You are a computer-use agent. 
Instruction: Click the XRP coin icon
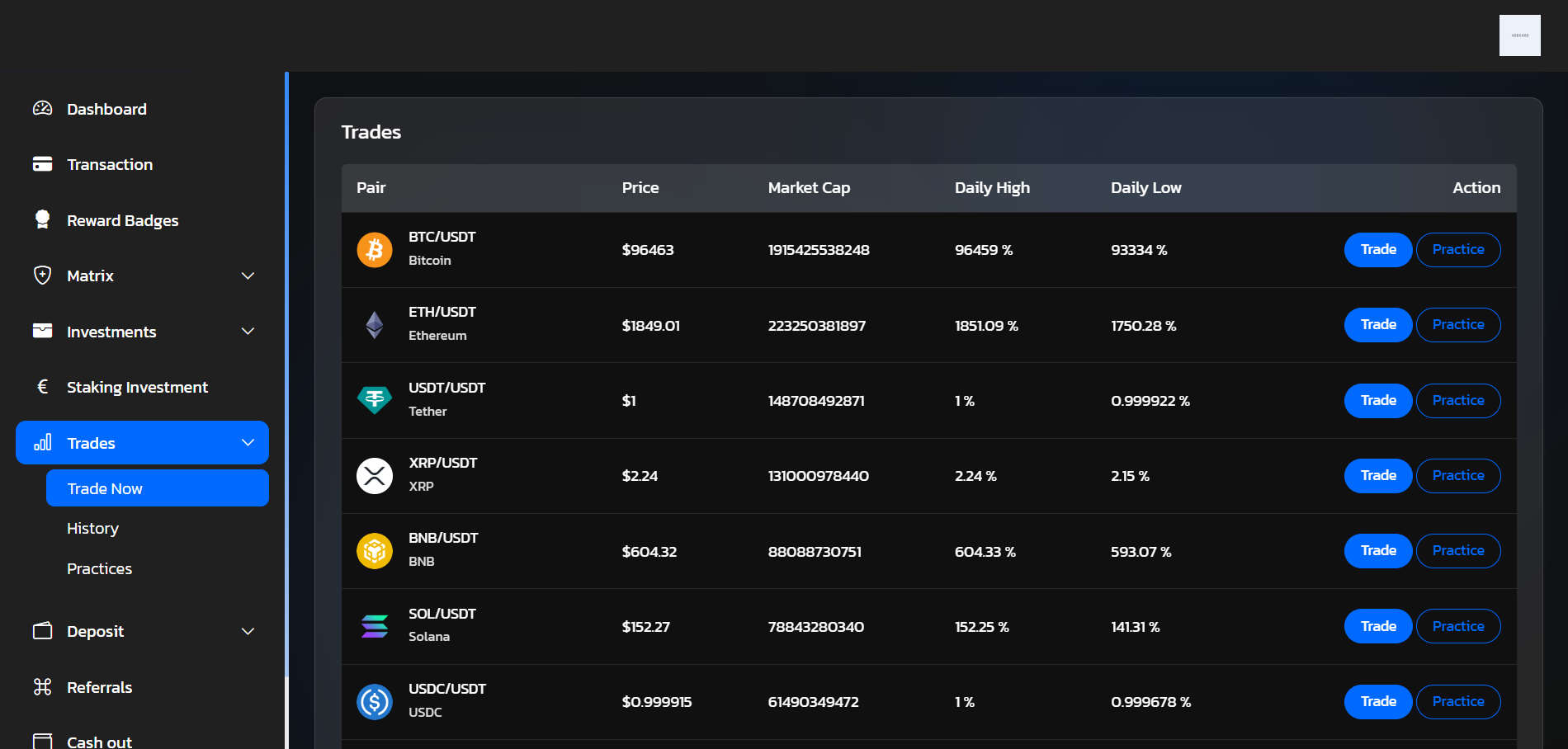click(374, 476)
